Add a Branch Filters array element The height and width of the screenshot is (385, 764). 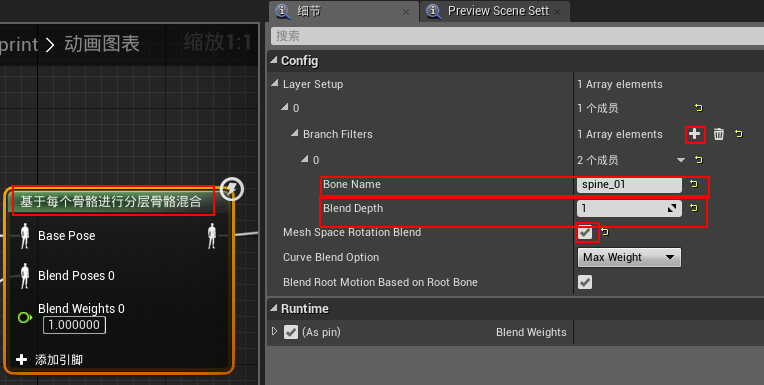(695, 134)
